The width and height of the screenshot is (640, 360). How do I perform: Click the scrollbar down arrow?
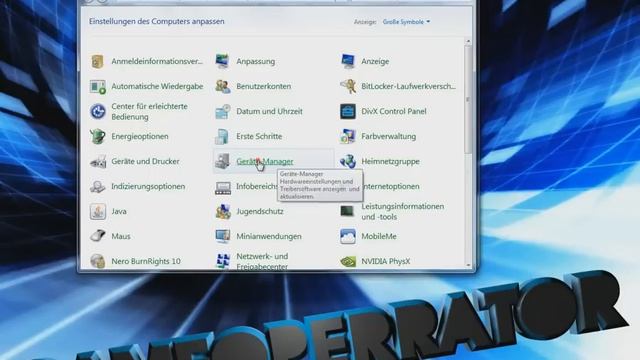coord(468,265)
